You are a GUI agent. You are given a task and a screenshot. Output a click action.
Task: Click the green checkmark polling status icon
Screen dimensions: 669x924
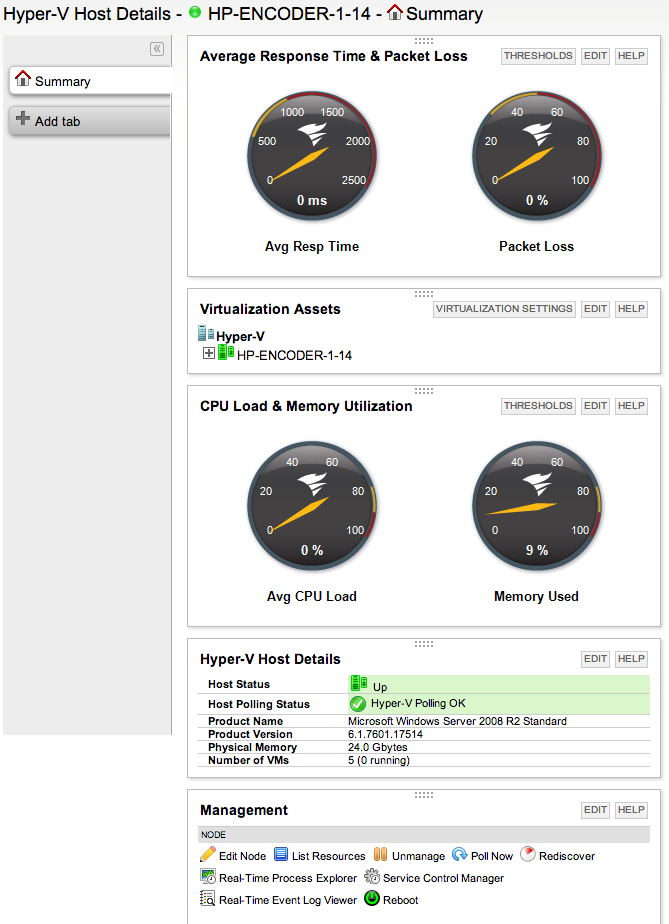point(358,704)
